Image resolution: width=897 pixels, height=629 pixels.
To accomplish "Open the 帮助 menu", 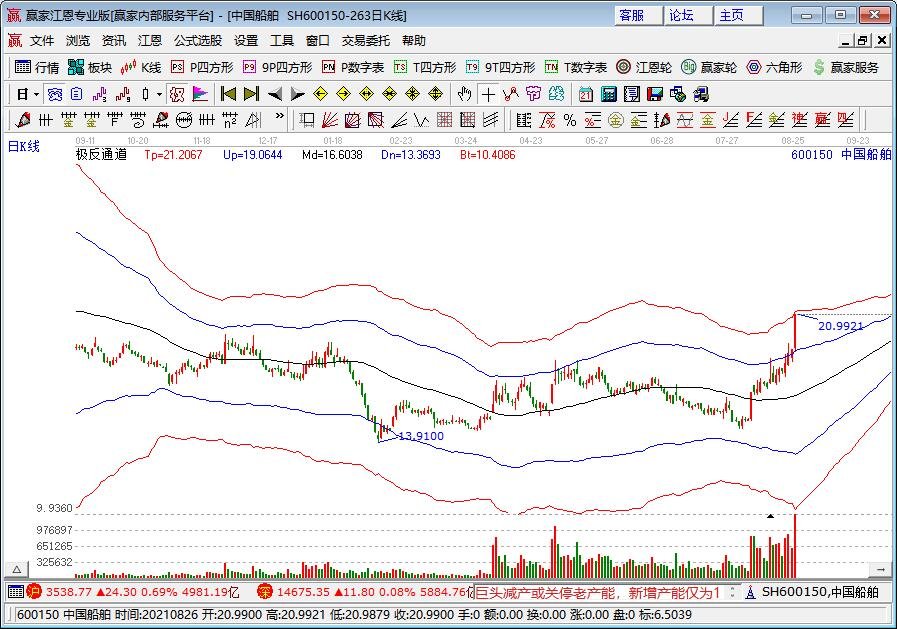I will (414, 41).
